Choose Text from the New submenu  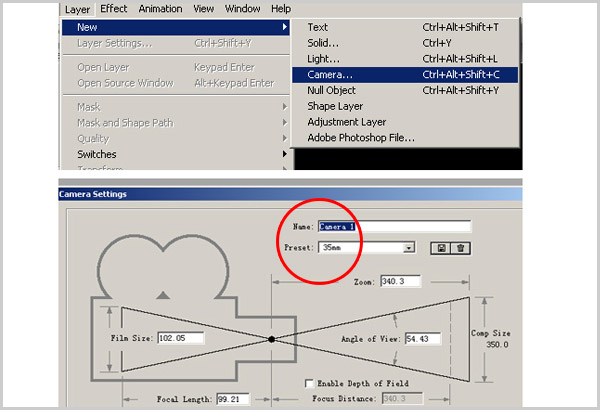click(x=405, y=27)
